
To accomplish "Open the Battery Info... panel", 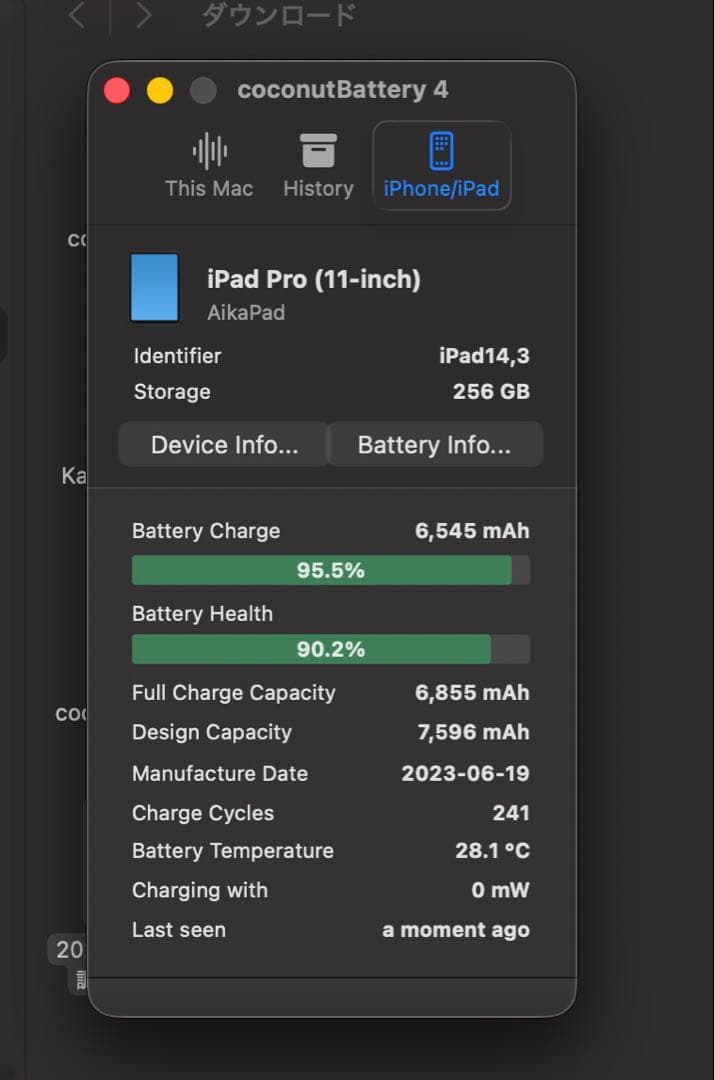I will tap(435, 444).
